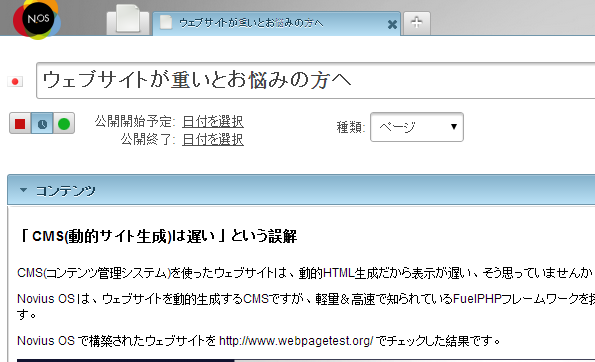Select scheduled publication clock button
Image resolution: width=595 pixels, height=362 pixels.
[42, 123]
